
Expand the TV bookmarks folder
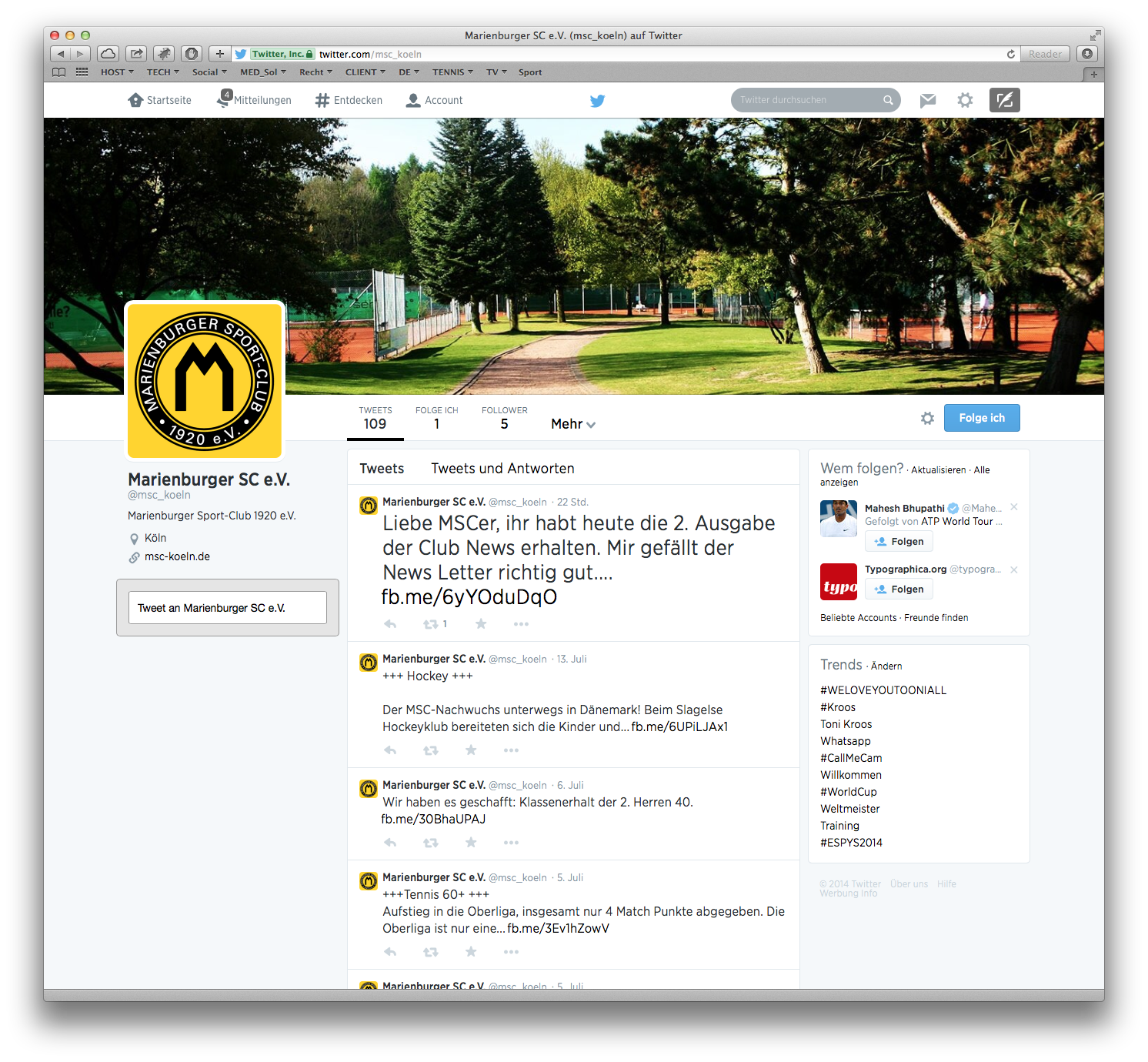pos(496,72)
